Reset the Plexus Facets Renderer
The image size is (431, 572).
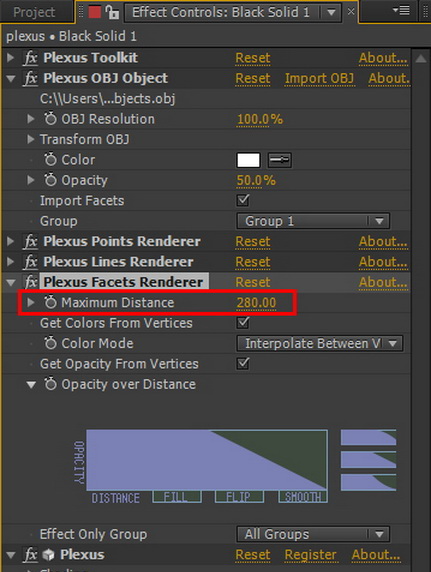253,282
